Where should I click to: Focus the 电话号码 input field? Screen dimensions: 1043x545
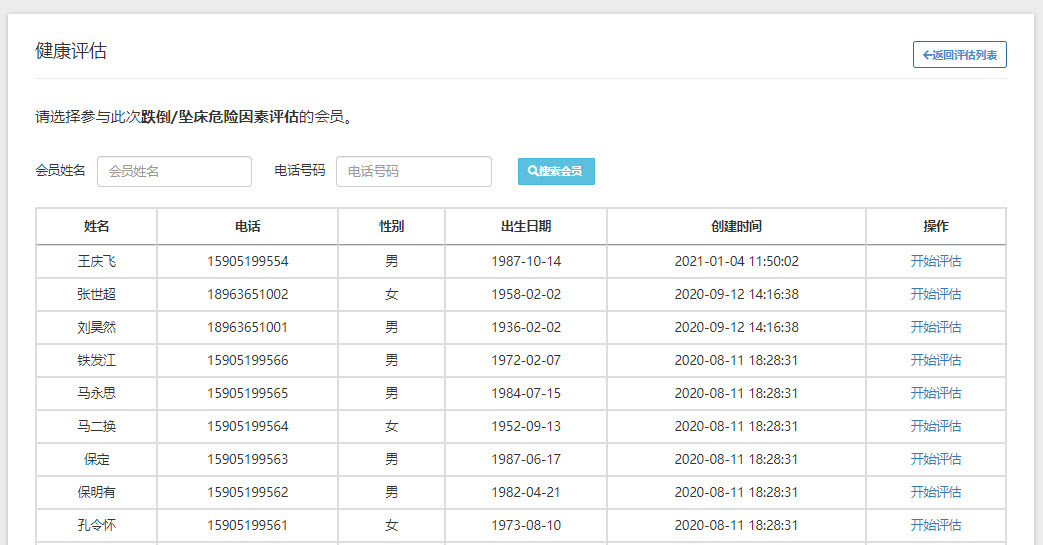pos(413,171)
